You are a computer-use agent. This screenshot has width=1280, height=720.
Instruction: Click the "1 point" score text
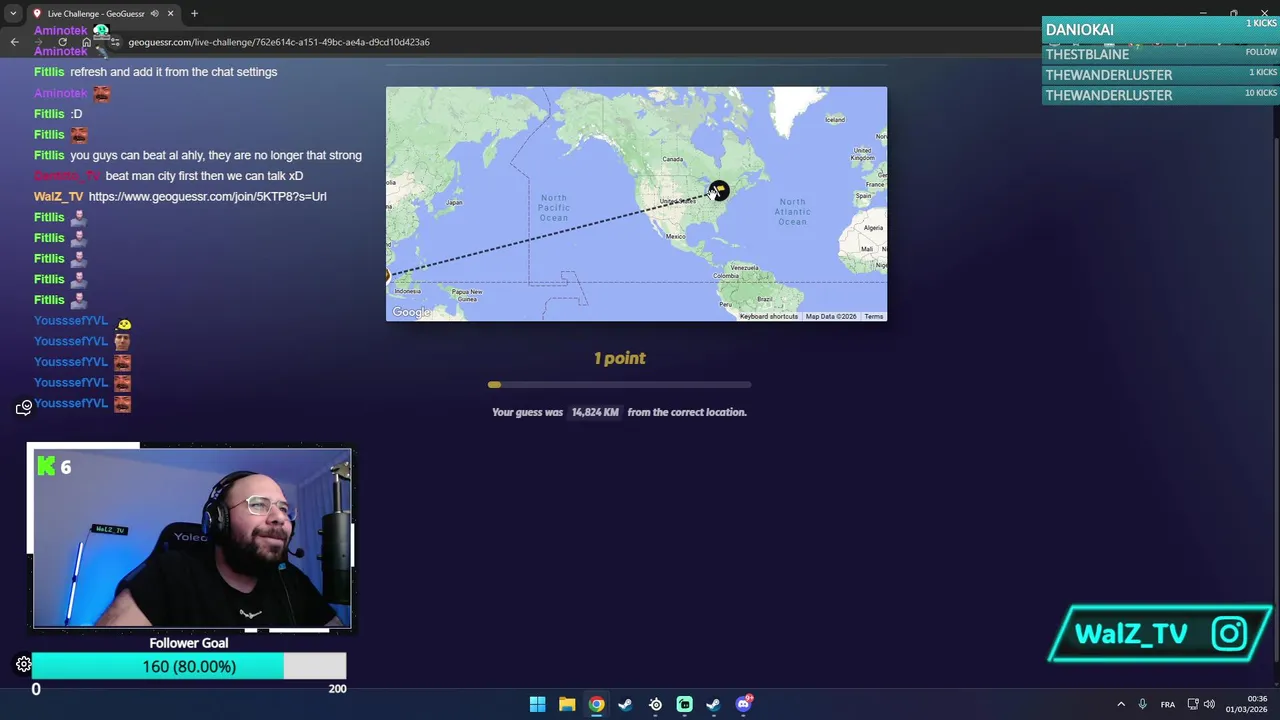(620, 358)
